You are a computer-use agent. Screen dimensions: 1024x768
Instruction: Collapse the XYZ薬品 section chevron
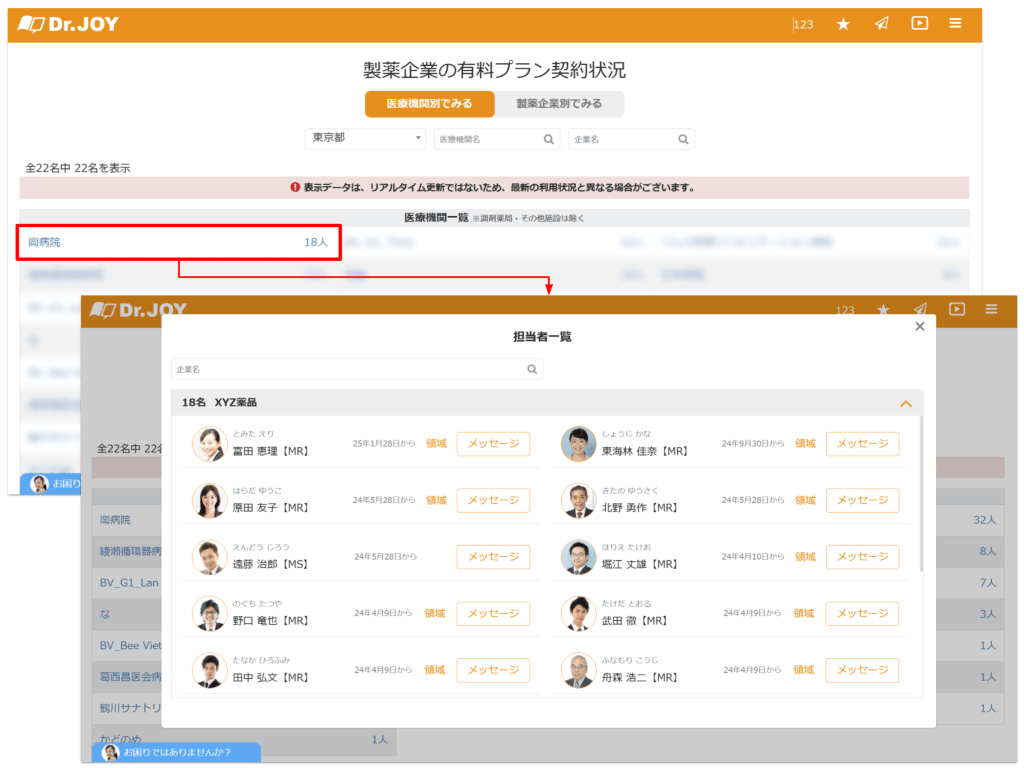906,403
